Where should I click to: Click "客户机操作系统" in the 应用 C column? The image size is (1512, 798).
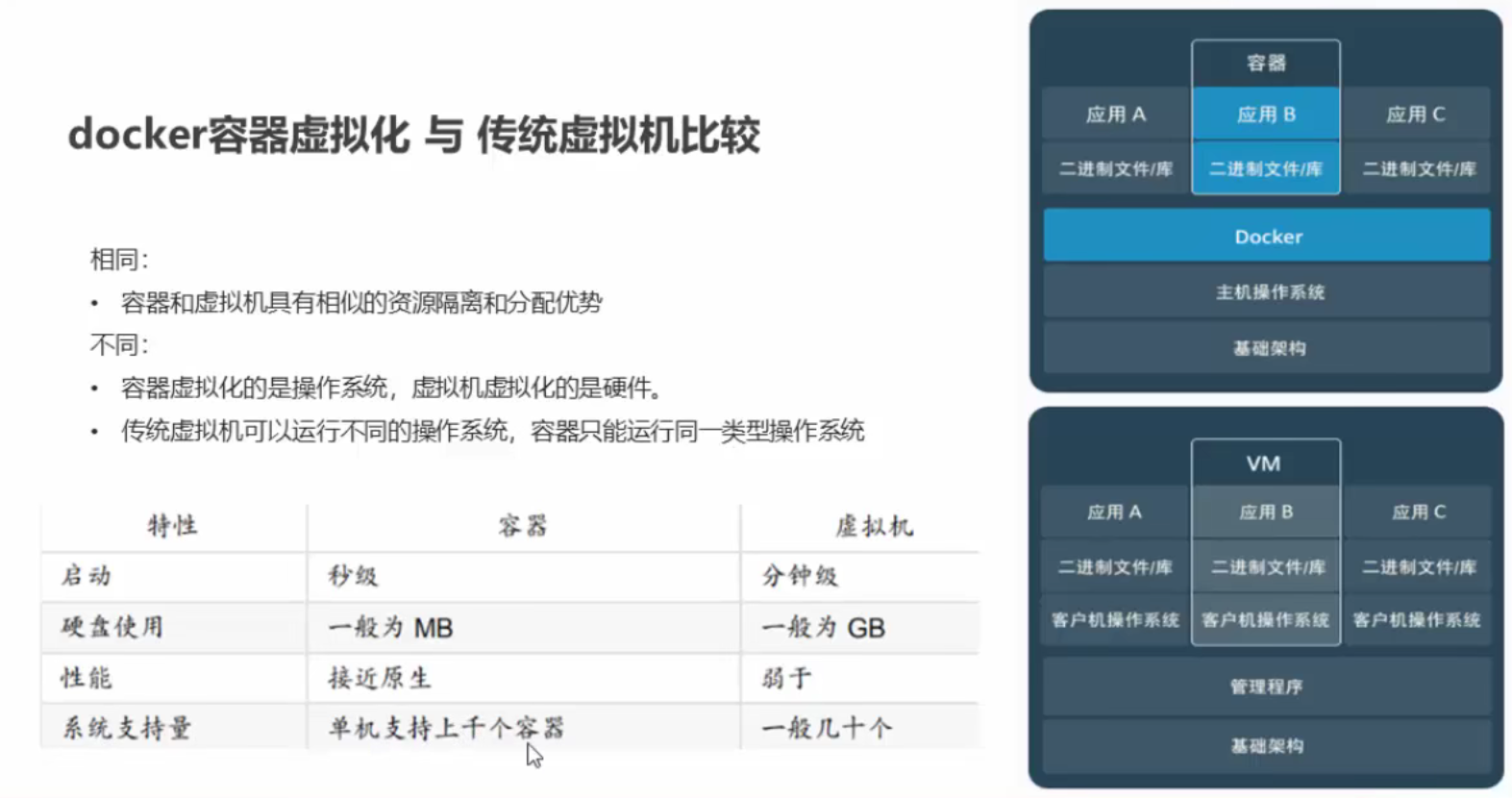pos(1418,620)
